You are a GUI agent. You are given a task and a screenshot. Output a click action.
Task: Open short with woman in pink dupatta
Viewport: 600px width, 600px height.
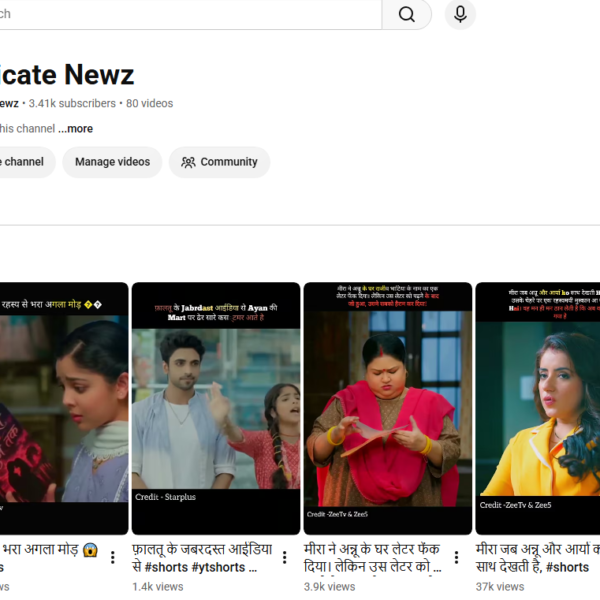click(388, 408)
